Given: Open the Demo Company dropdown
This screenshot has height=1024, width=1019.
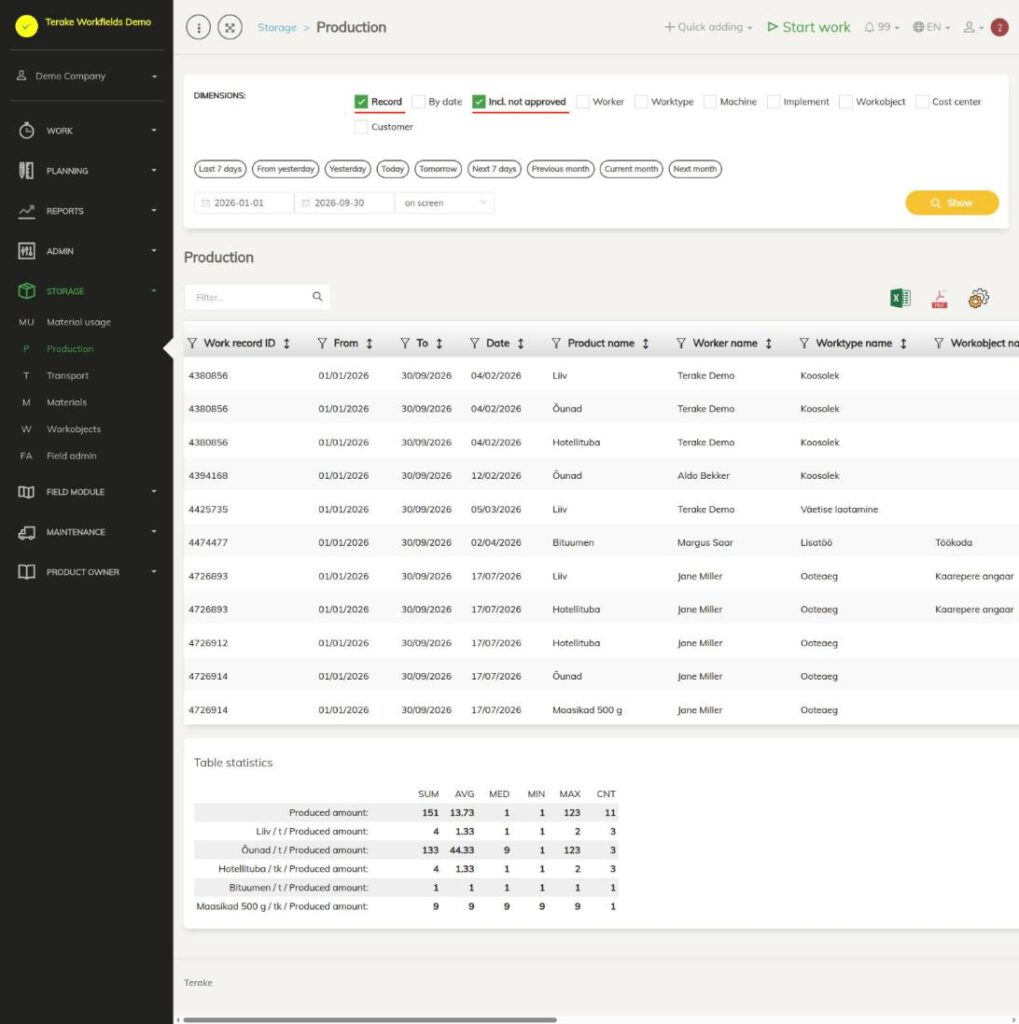Looking at the screenshot, I should point(87,76).
